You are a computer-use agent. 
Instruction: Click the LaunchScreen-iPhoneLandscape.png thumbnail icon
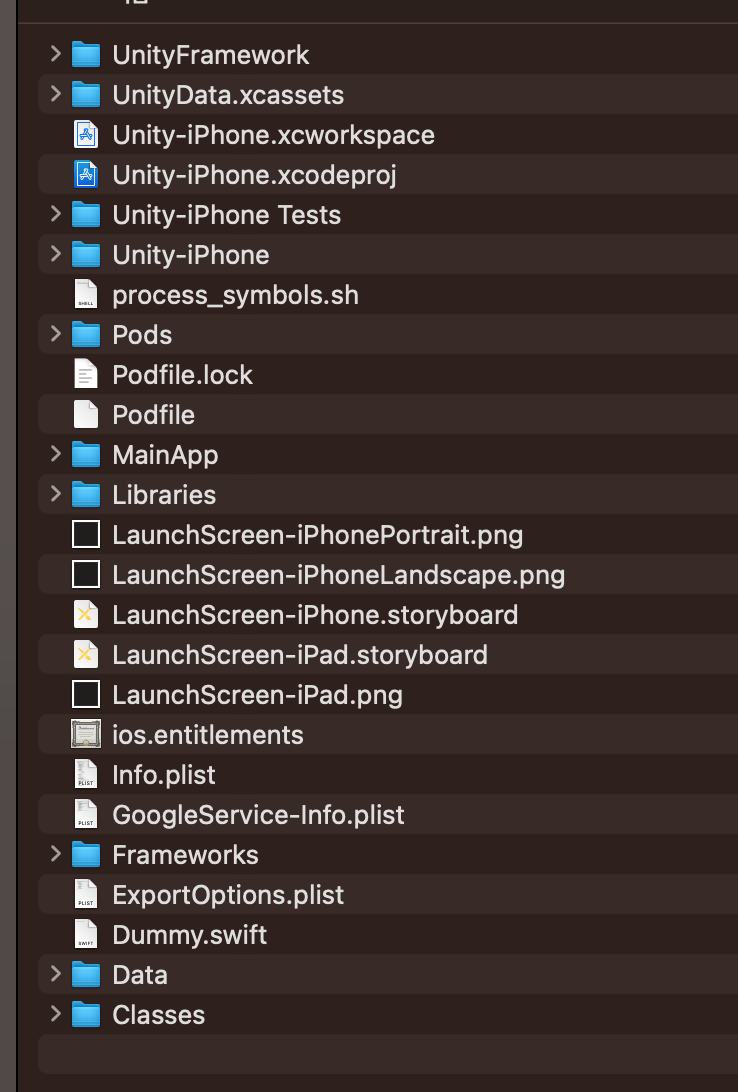(86, 575)
